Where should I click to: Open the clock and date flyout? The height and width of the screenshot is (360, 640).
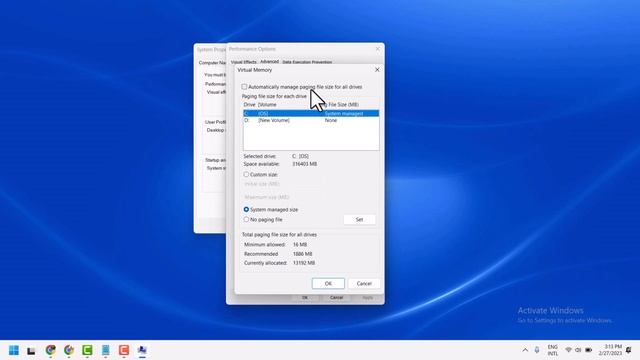(x=611, y=350)
